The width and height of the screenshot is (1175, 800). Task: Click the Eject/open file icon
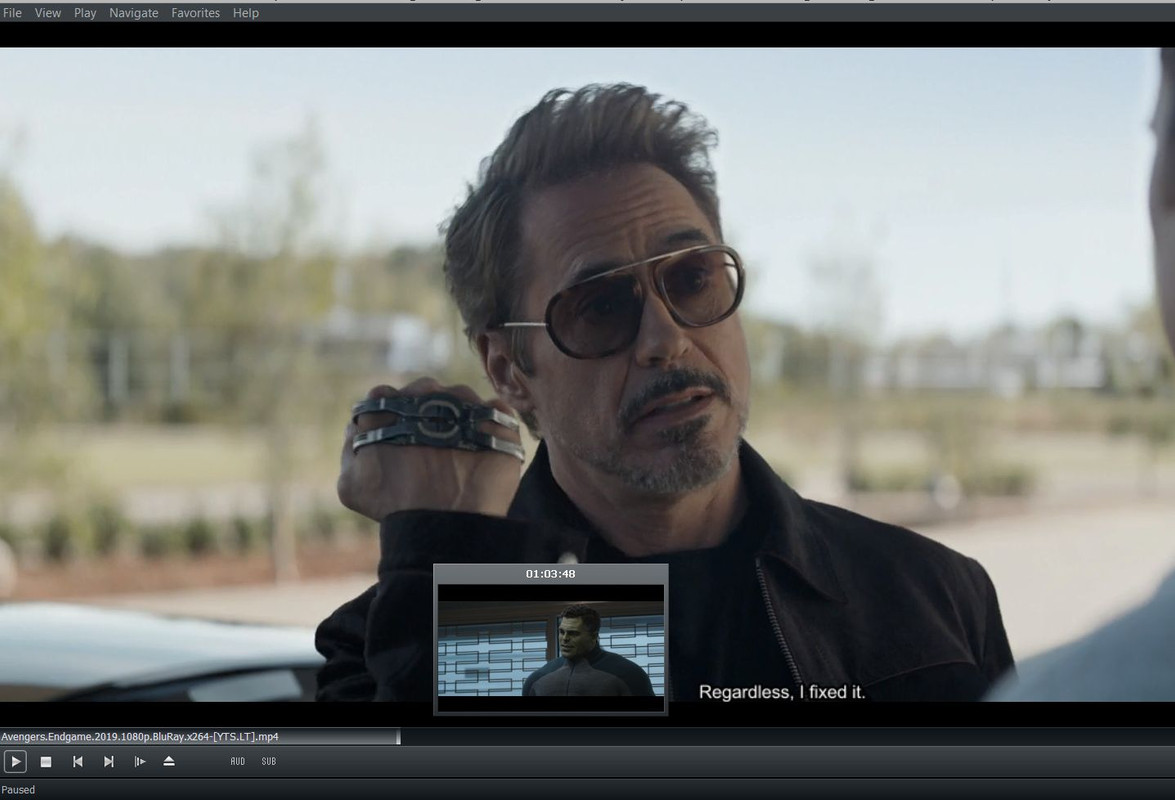click(169, 761)
